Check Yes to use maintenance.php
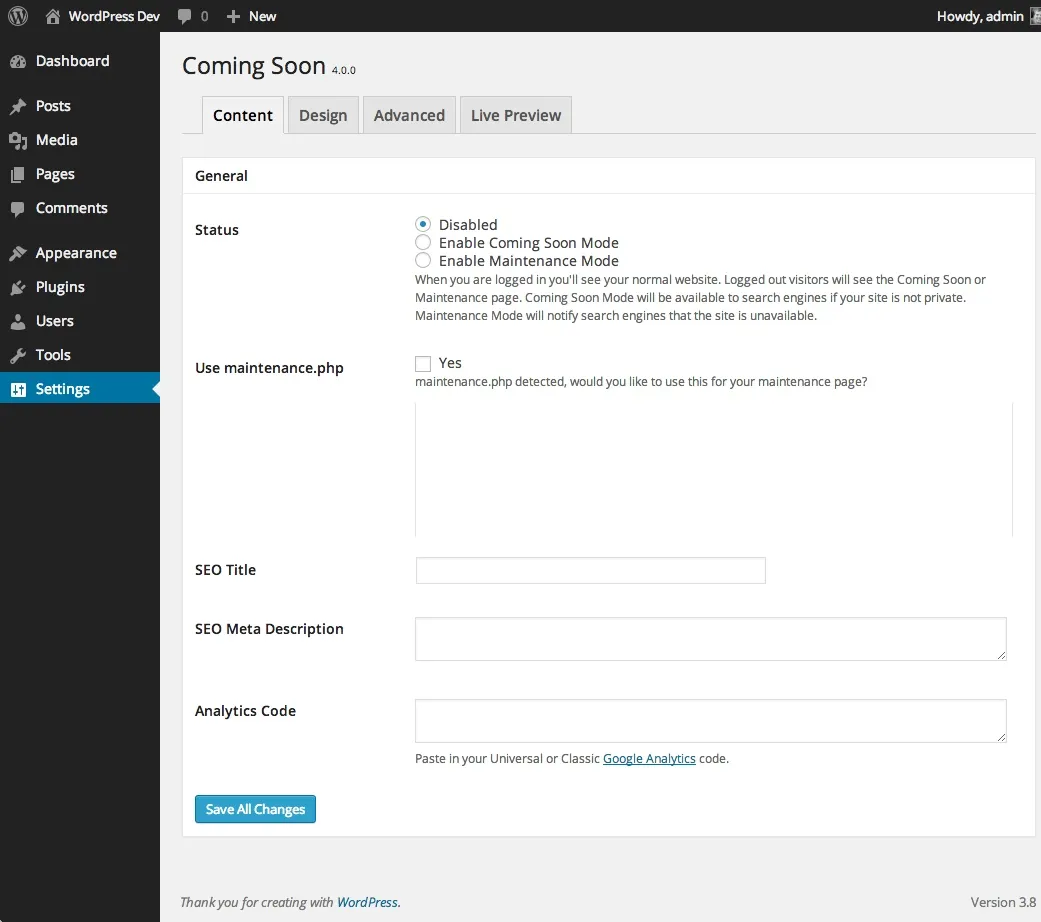Screen dimensions: 1041x922 (423, 363)
